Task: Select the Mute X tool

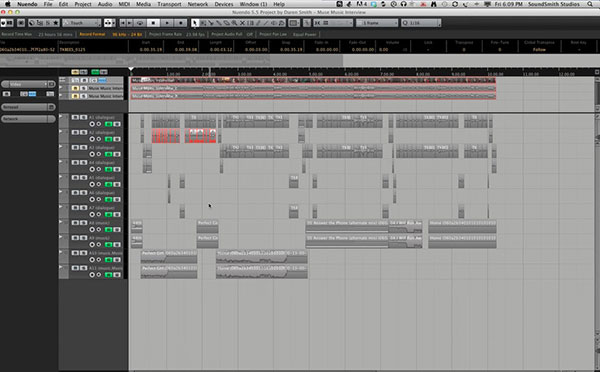Action: (242, 23)
